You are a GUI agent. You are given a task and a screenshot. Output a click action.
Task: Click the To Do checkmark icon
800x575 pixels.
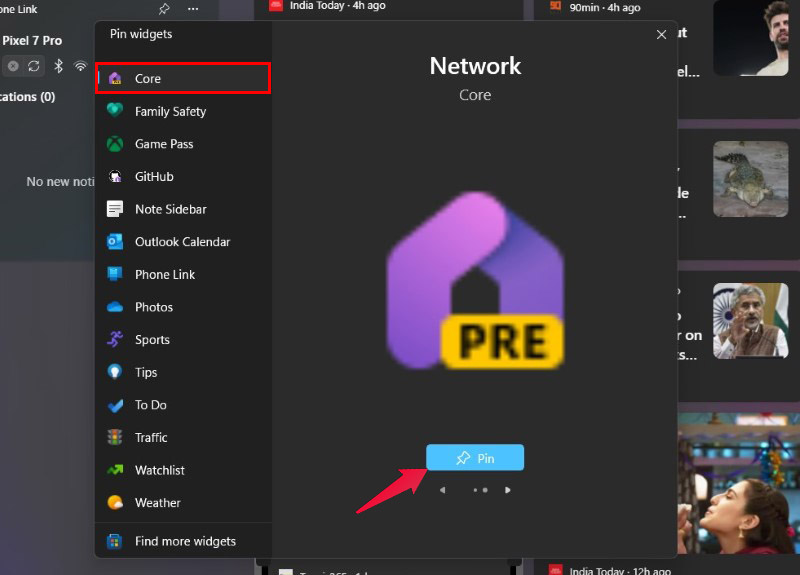[115, 405]
